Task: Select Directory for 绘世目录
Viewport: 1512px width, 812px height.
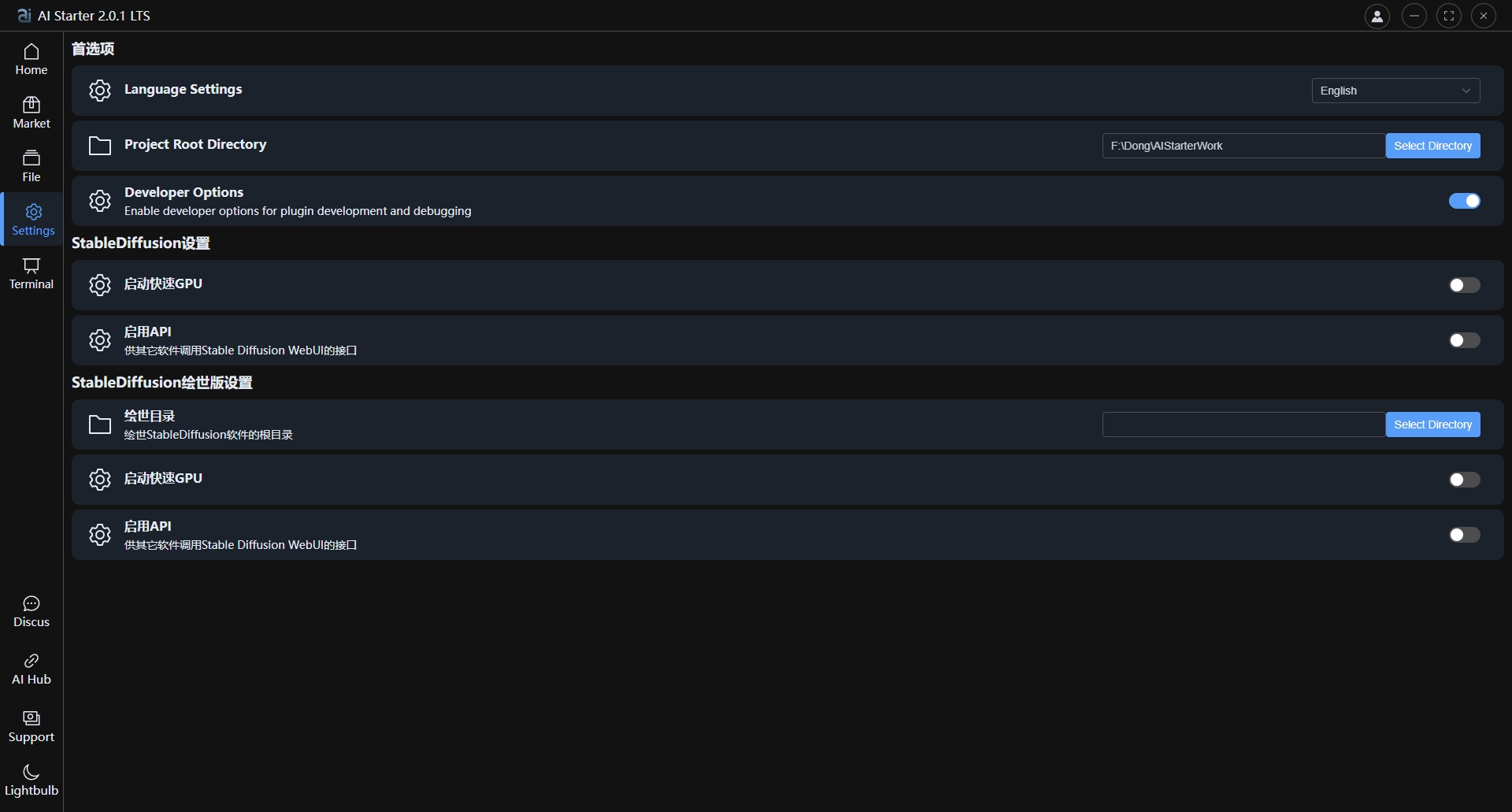Action: click(x=1432, y=425)
